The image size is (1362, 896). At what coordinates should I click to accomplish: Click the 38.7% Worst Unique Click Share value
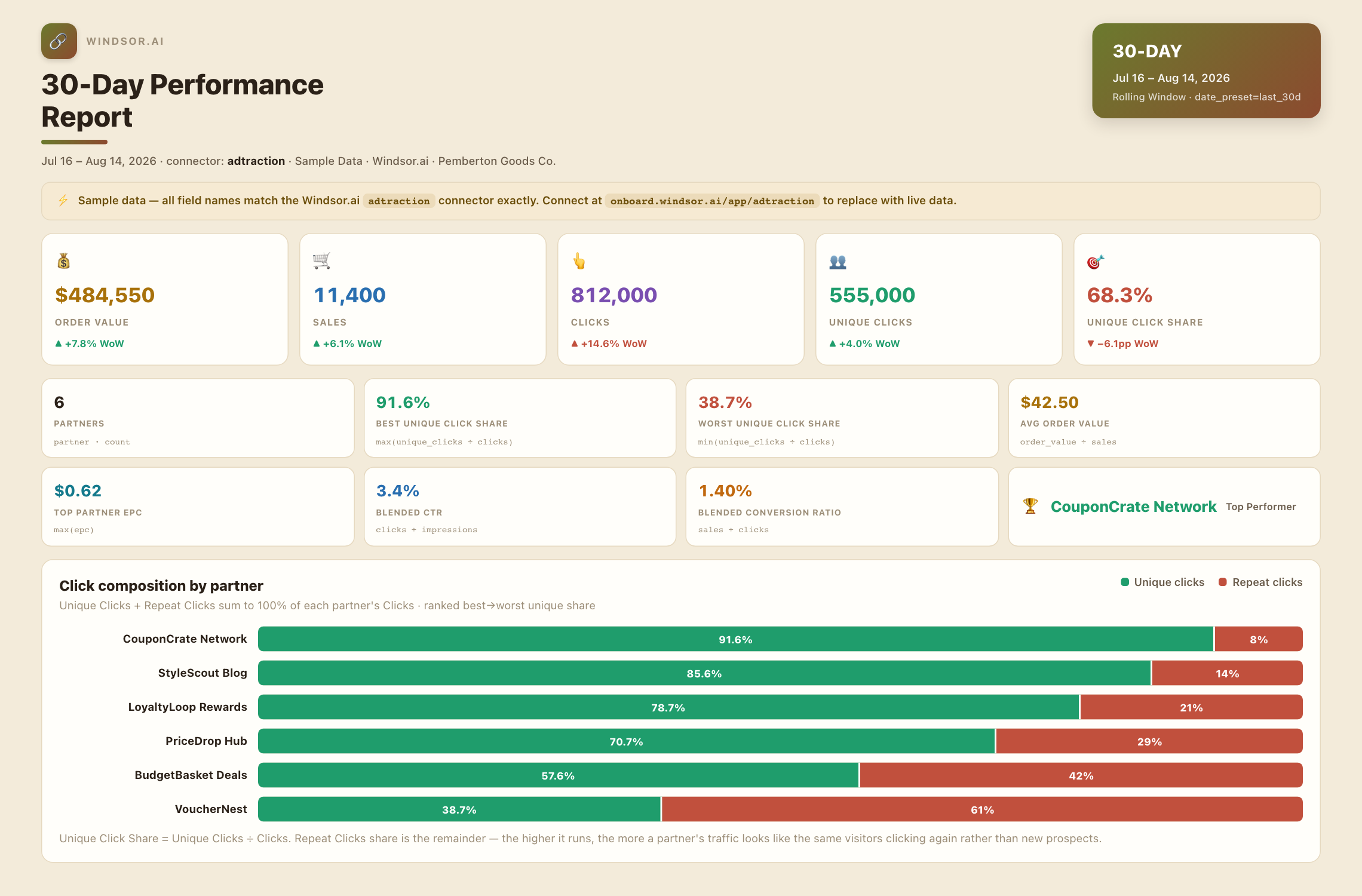click(x=725, y=403)
